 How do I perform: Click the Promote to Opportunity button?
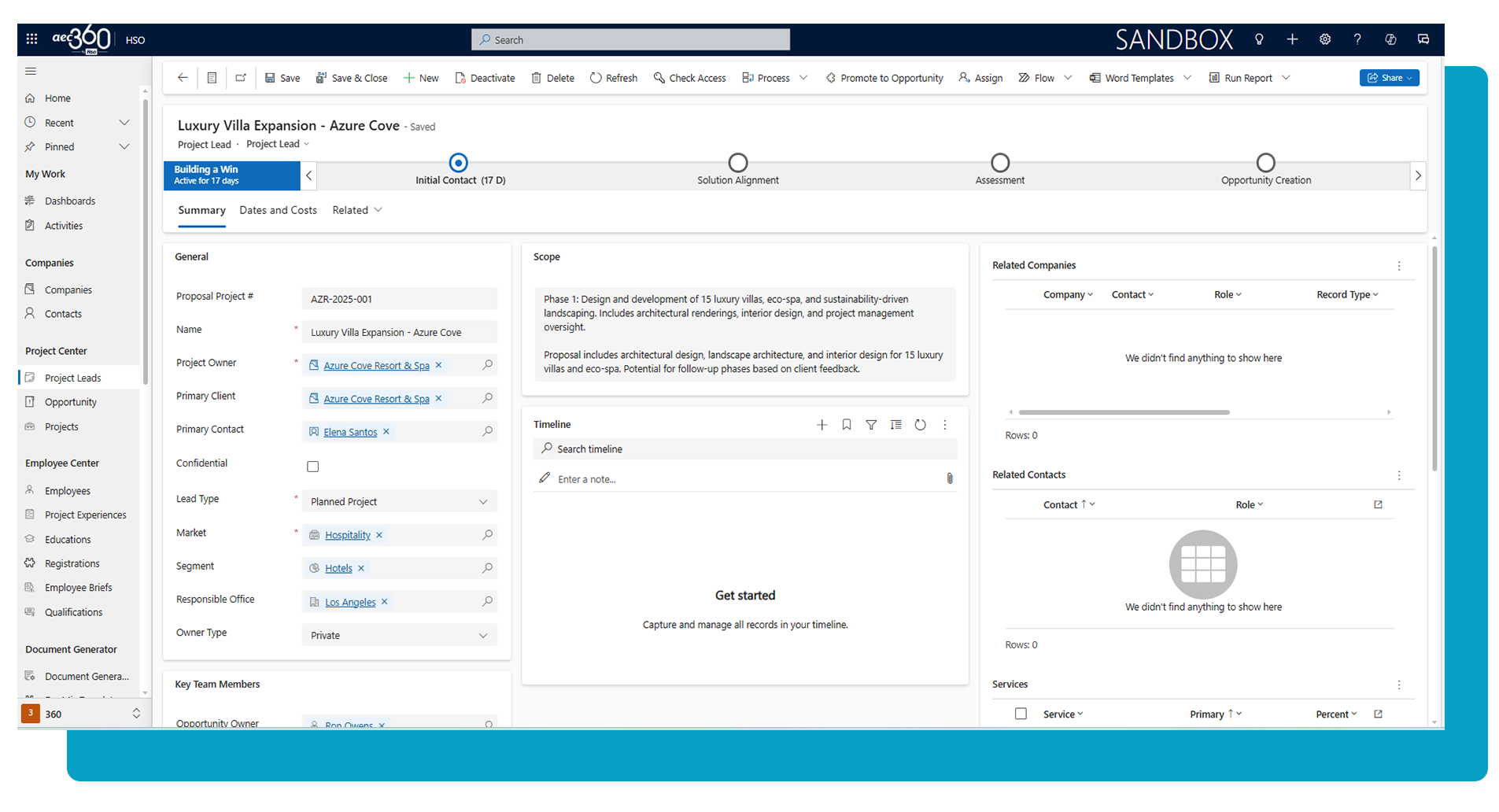click(x=884, y=78)
